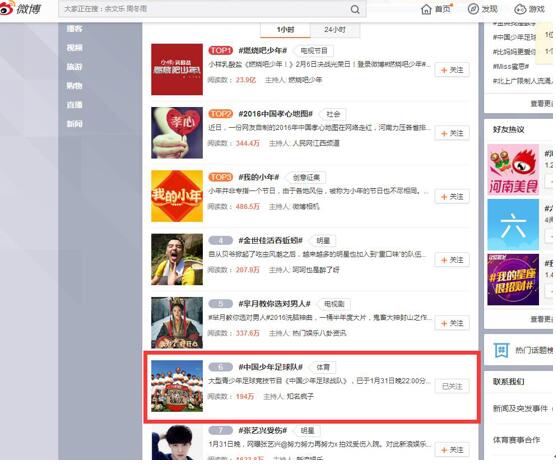556x464 pixels.
Task: Click the 电视节目 category tag
Action: point(314,51)
